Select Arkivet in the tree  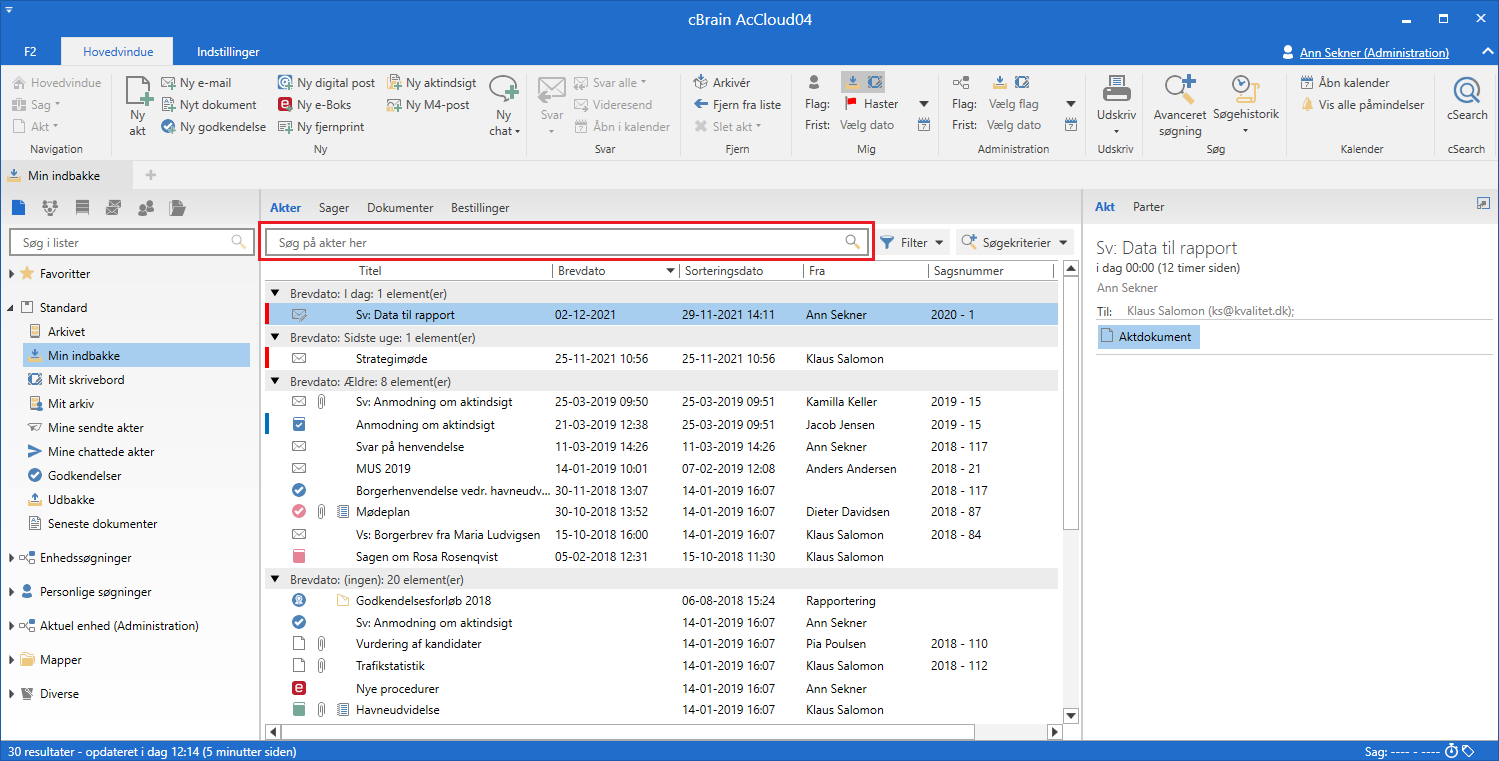tap(66, 332)
